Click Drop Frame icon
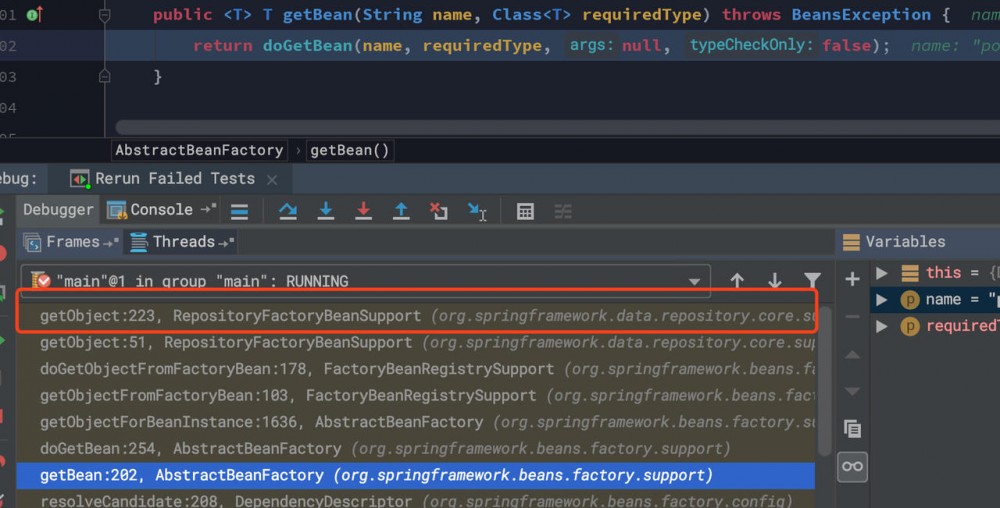This screenshot has height=508, width=1000. (439, 211)
